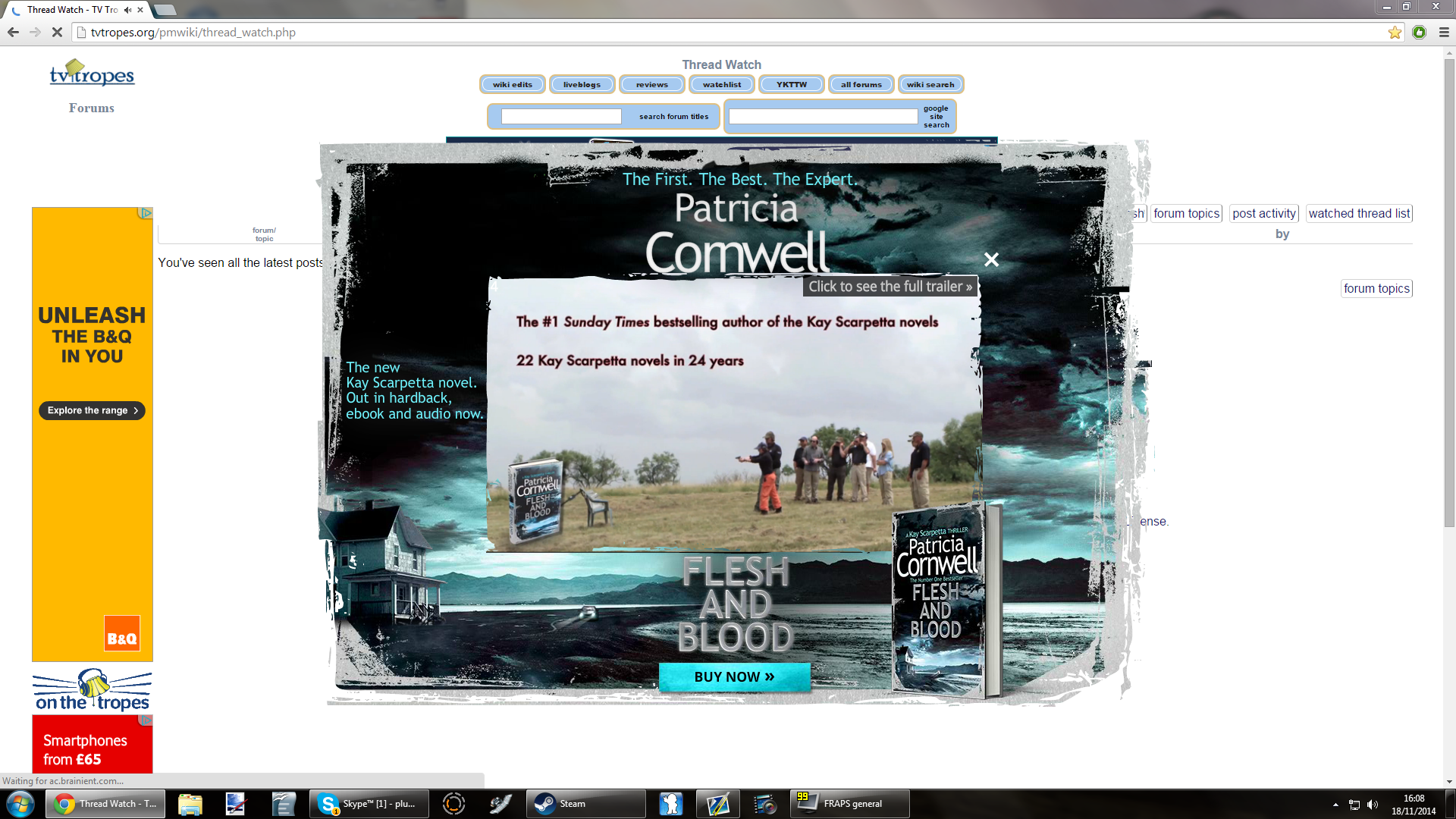The height and width of the screenshot is (819, 1456).
Task: Show hidden system tray icons
Action: pyautogui.click(x=1335, y=804)
